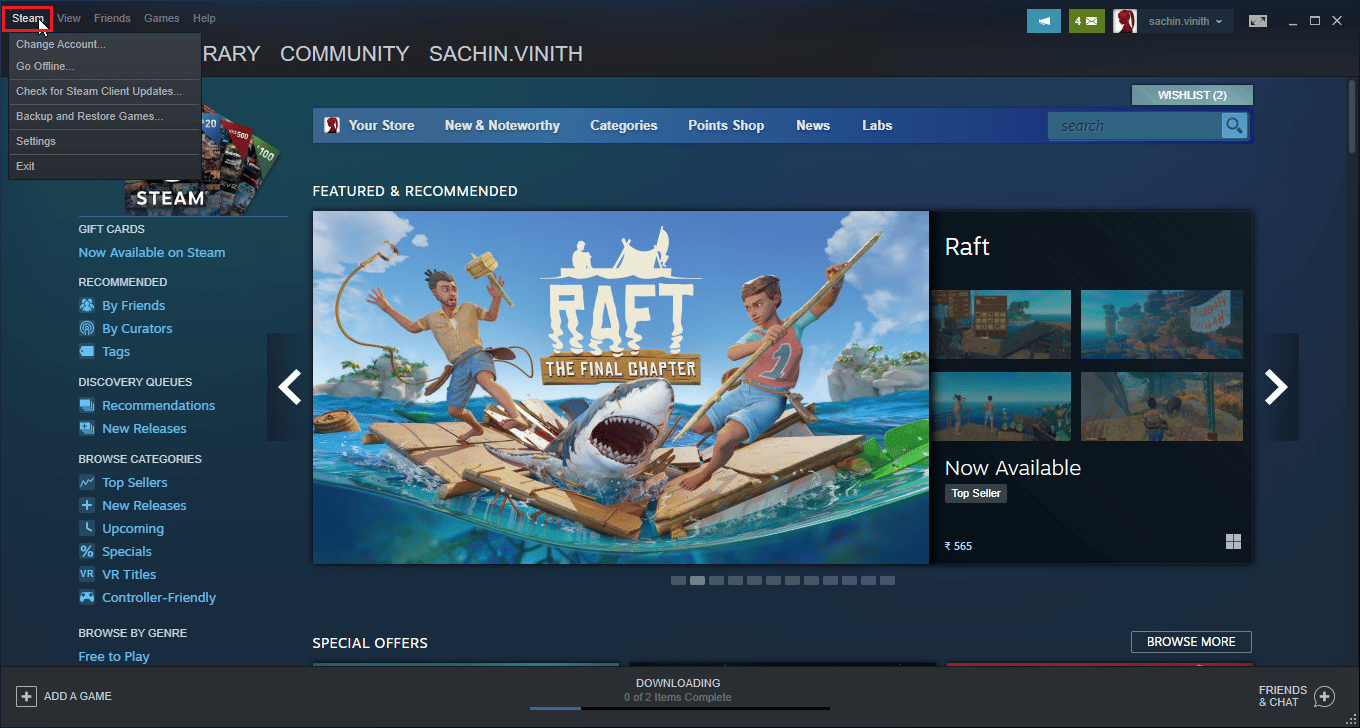The image size is (1360, 728).
Task: Open the Help menu
Action: click(204, 18)
